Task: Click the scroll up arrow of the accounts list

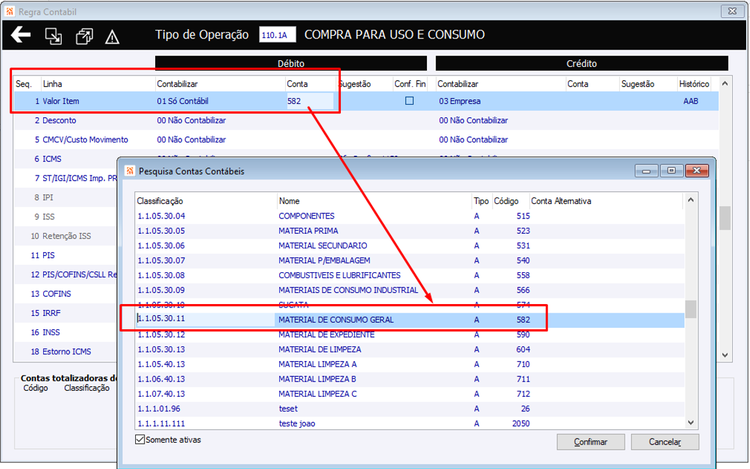Action: point(690,200)
